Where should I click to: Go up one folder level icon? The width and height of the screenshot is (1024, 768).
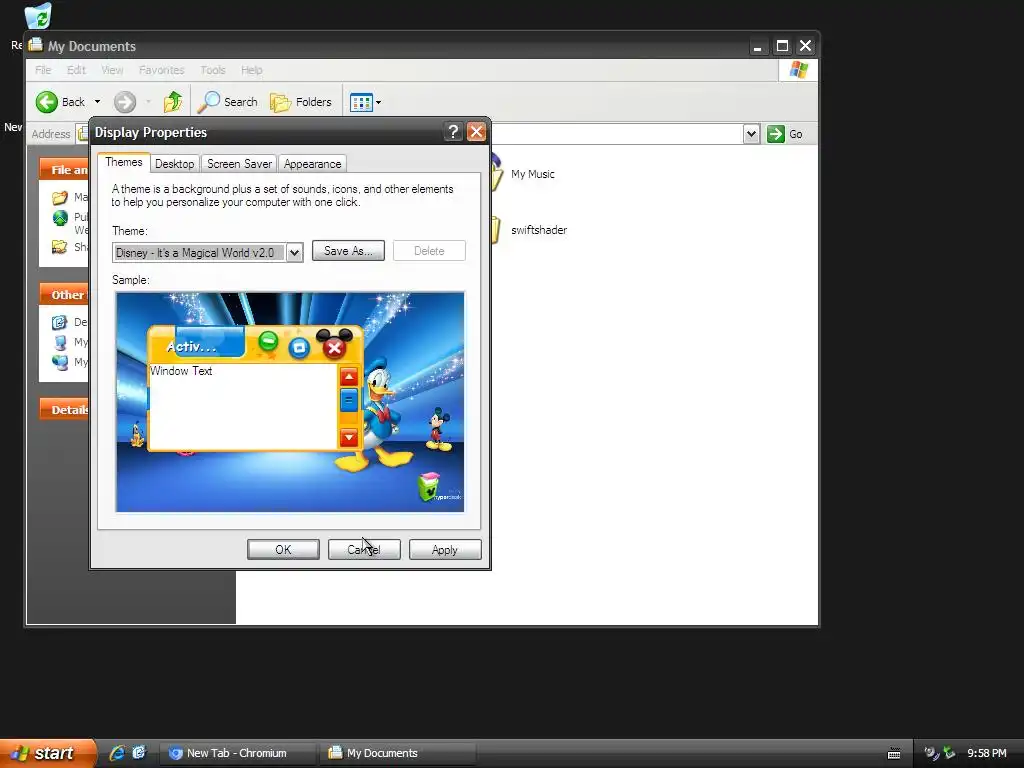pyautogui.click(x=173, y=102)
